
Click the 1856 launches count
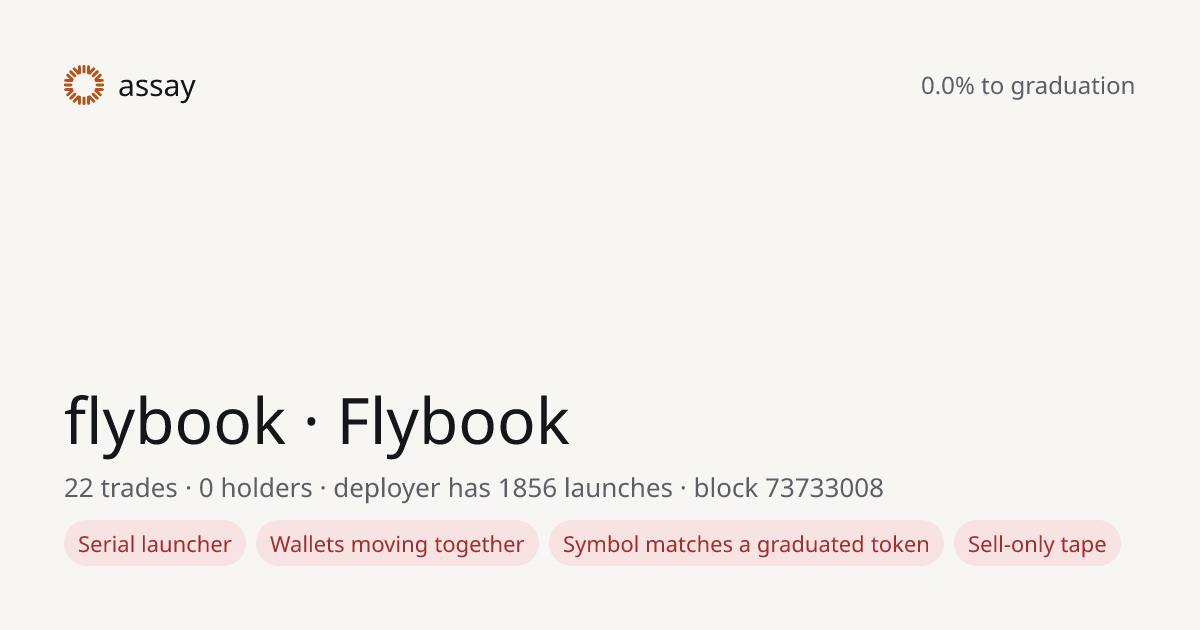(585, 488)
